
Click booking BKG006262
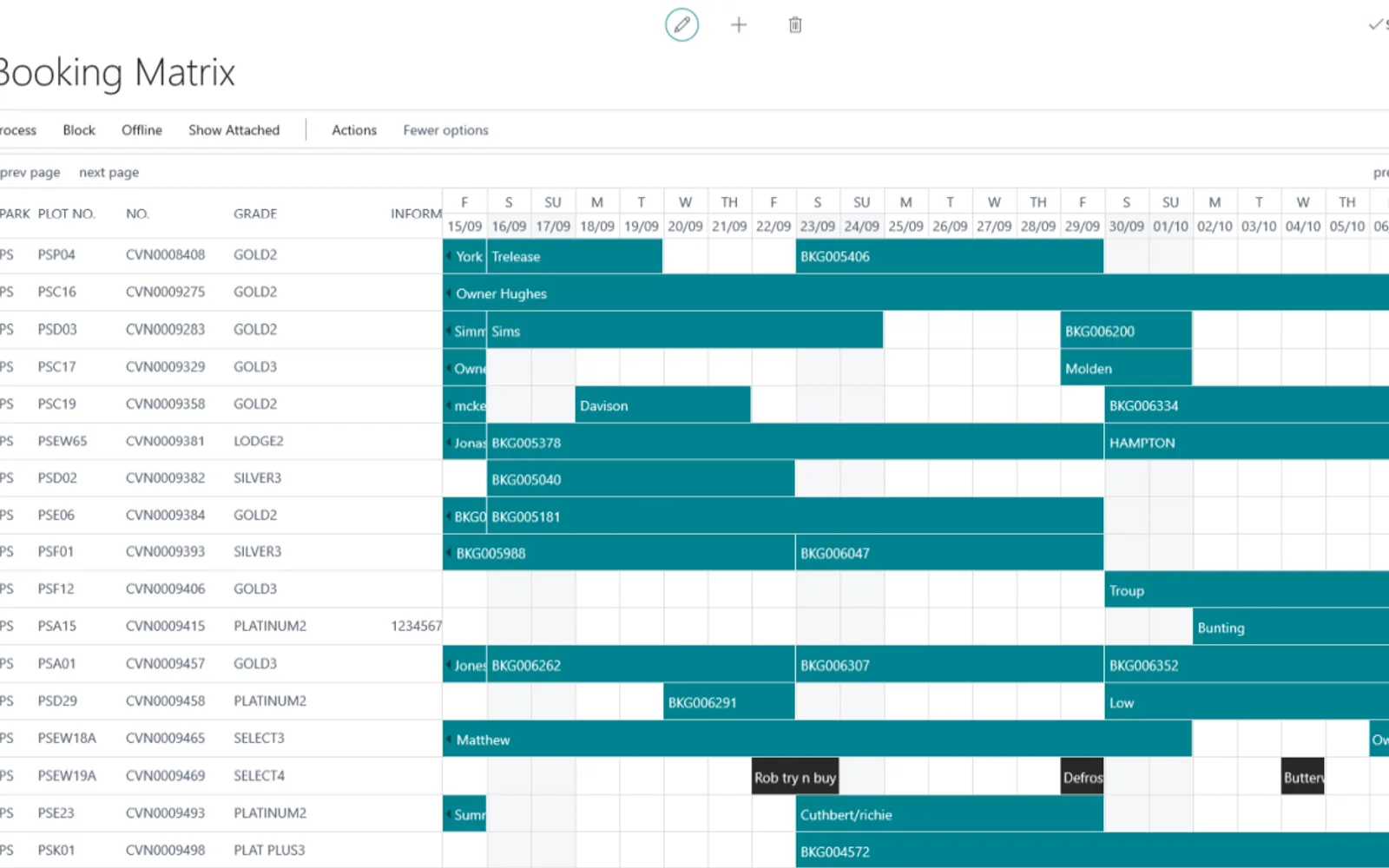click(x=641, y=666)
